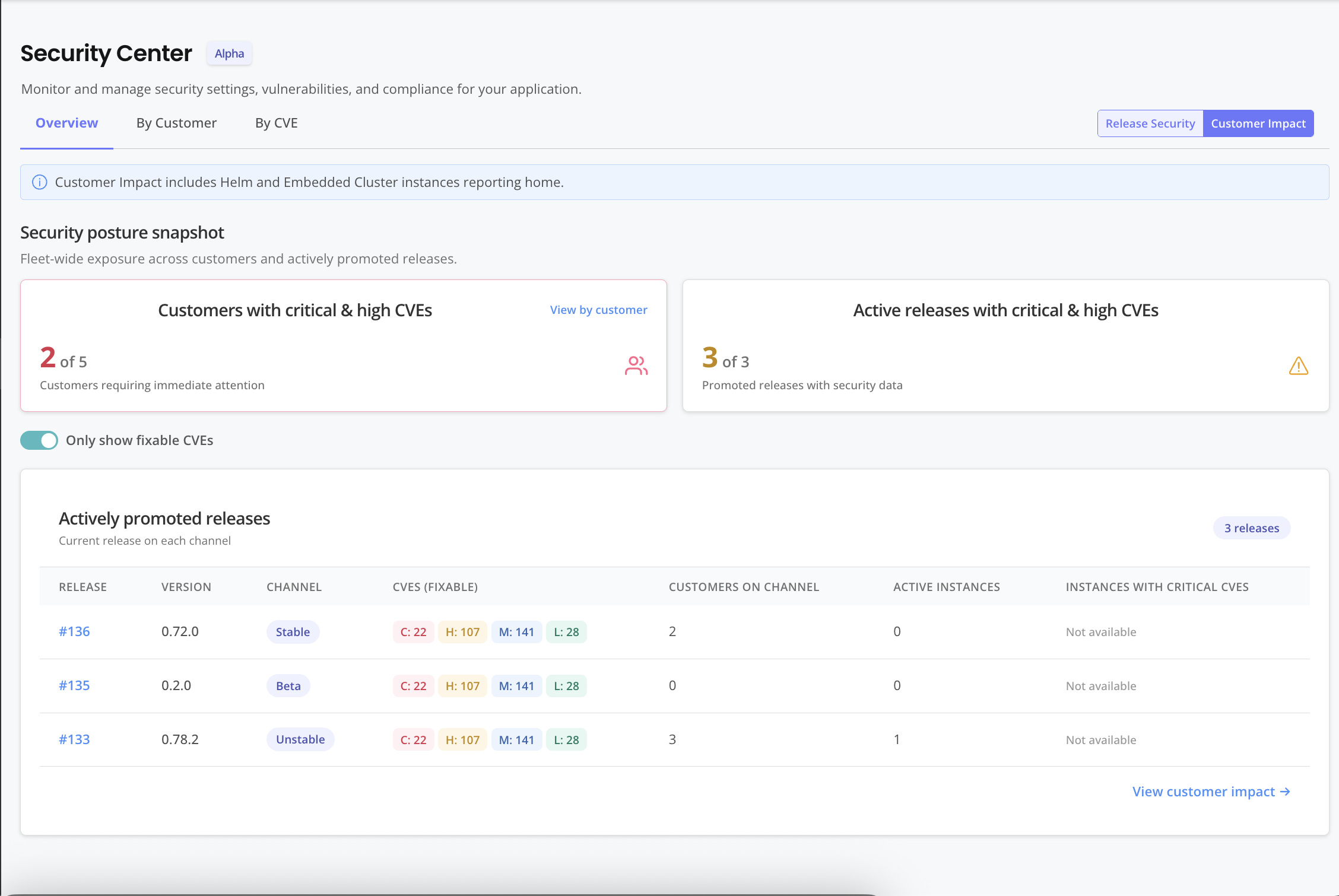Click H: 107 badge in release #136 row
1339x896 pixels.
pyautogui.click(x=462, y=632)
